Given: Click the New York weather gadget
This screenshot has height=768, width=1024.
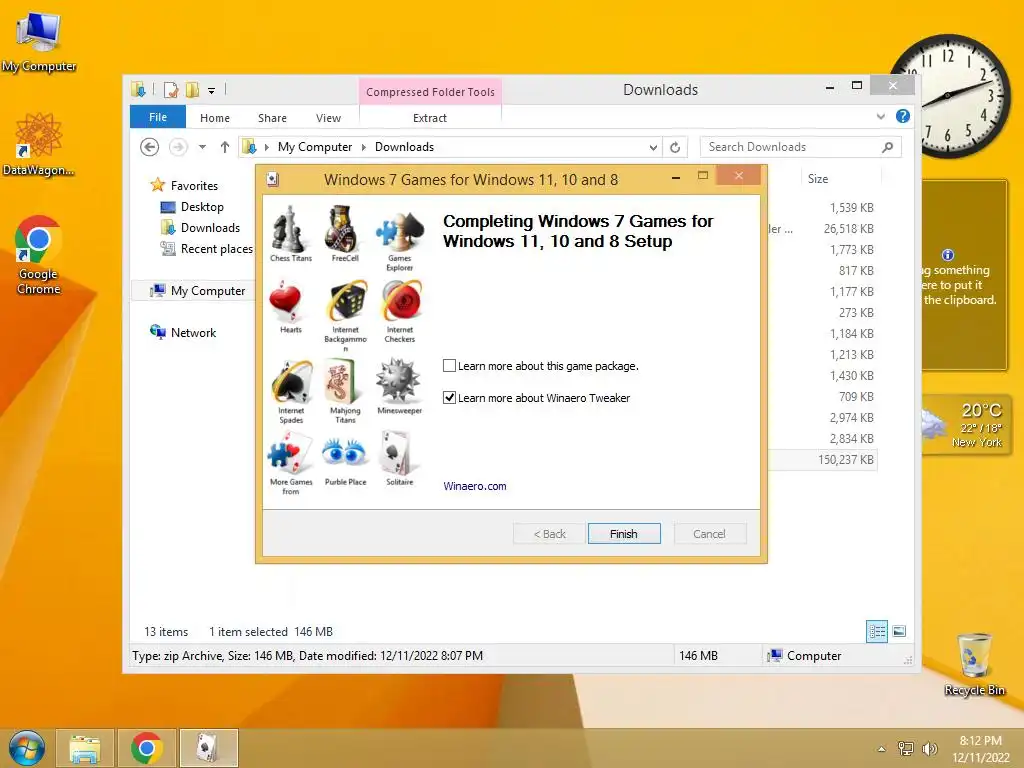Looking at the screenshot, I should pyautogui.click(x=965, y=424).
